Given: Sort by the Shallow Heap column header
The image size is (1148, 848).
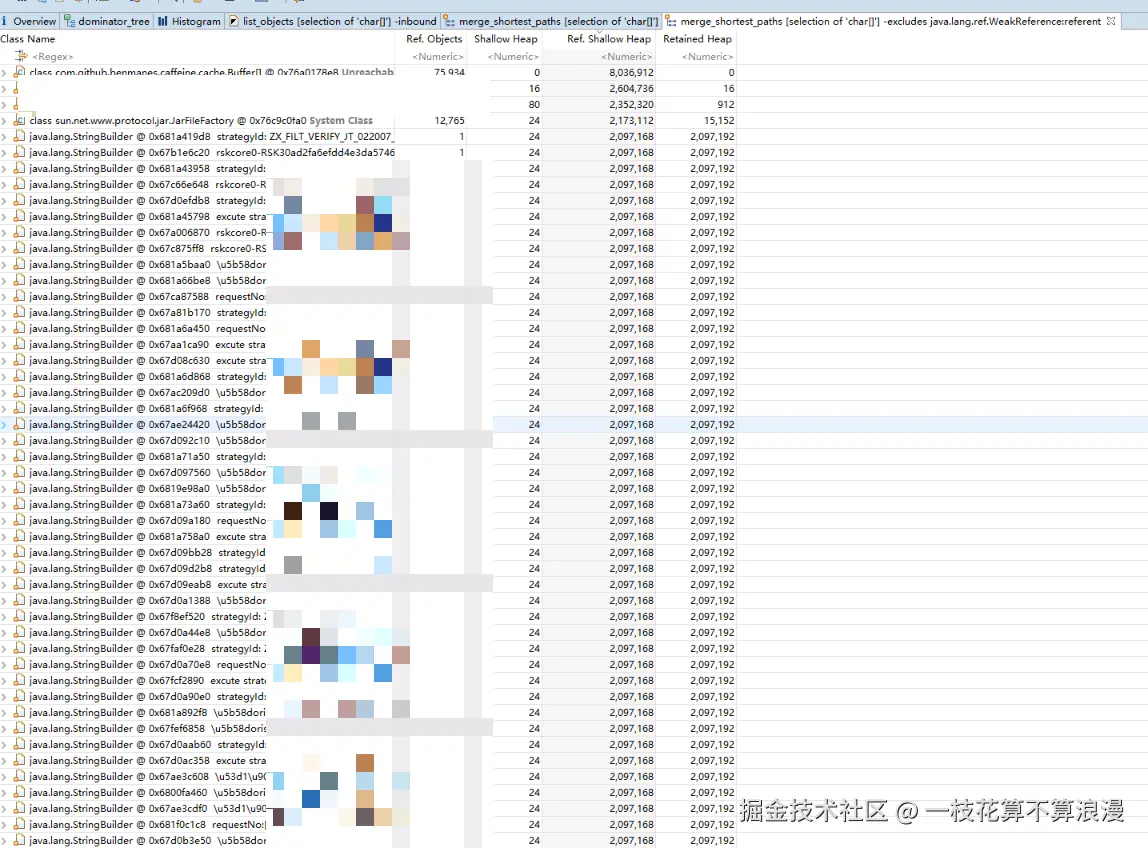Looking at the screenshot, I should (x=506, y=39).
